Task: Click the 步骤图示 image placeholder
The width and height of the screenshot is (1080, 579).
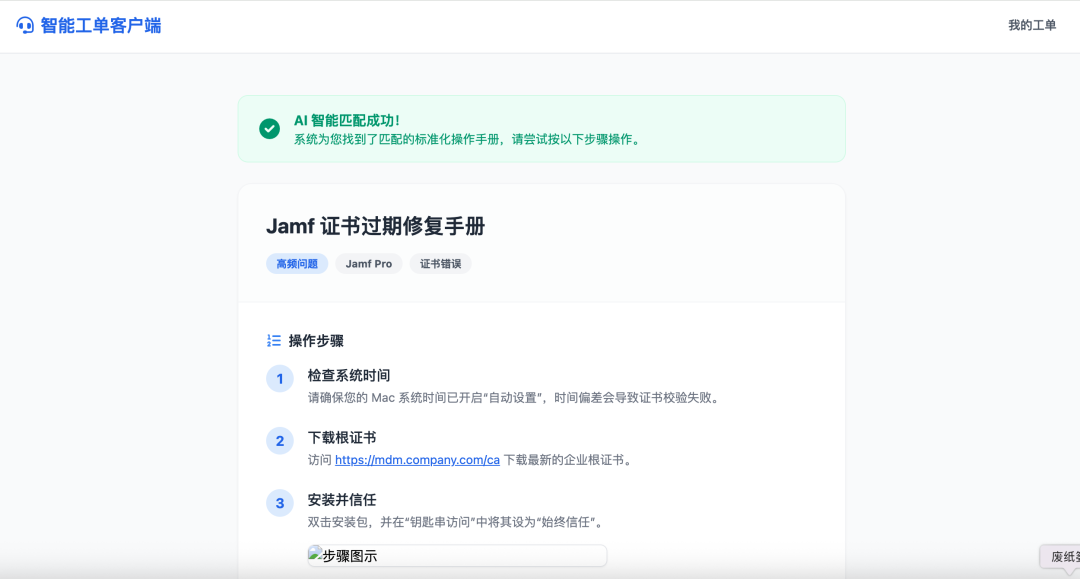Action: [457, 556]
